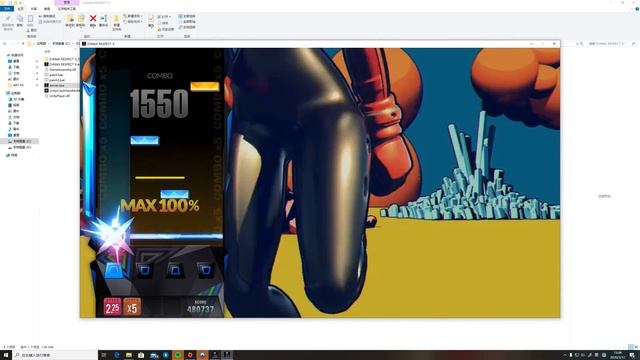Click the 2.25 speed indicator in game
Screen dimensions: 640x360
112,307
